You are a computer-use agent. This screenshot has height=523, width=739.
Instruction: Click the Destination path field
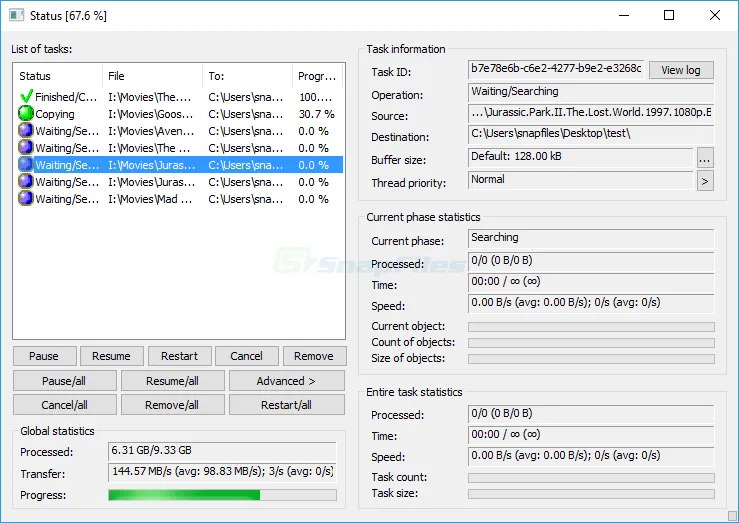click(x=591, y=135)
